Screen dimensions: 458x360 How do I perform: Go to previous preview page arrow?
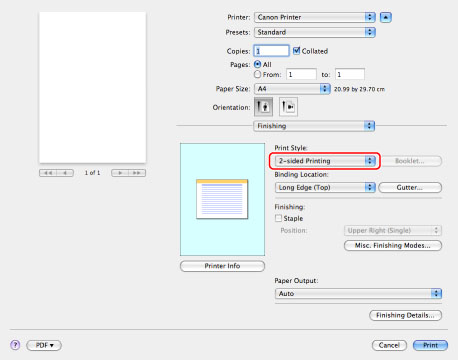pos(65,173)
